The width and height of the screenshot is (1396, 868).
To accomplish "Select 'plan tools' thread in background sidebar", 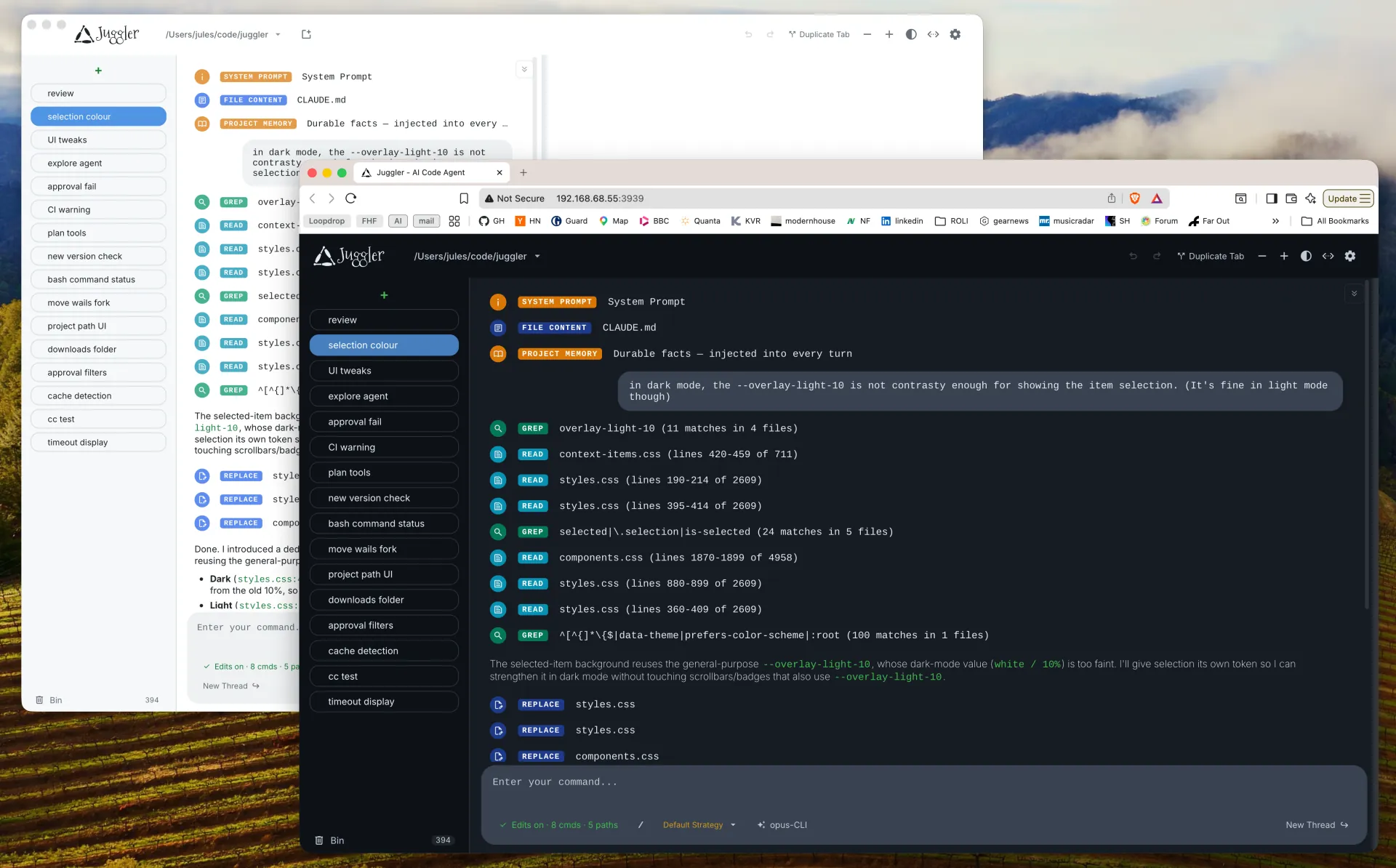I will [x=98, y=233].
